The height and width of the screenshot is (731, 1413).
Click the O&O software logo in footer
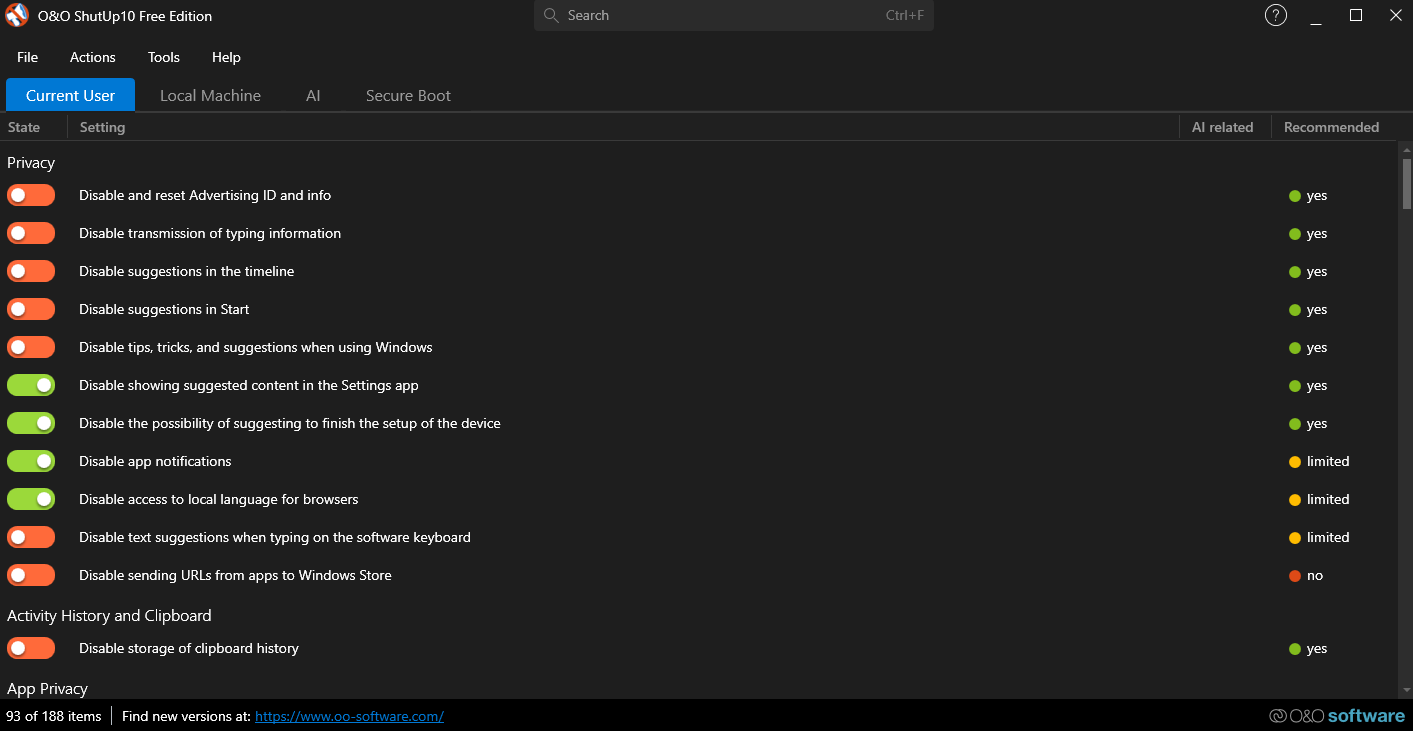point(1337,716)
